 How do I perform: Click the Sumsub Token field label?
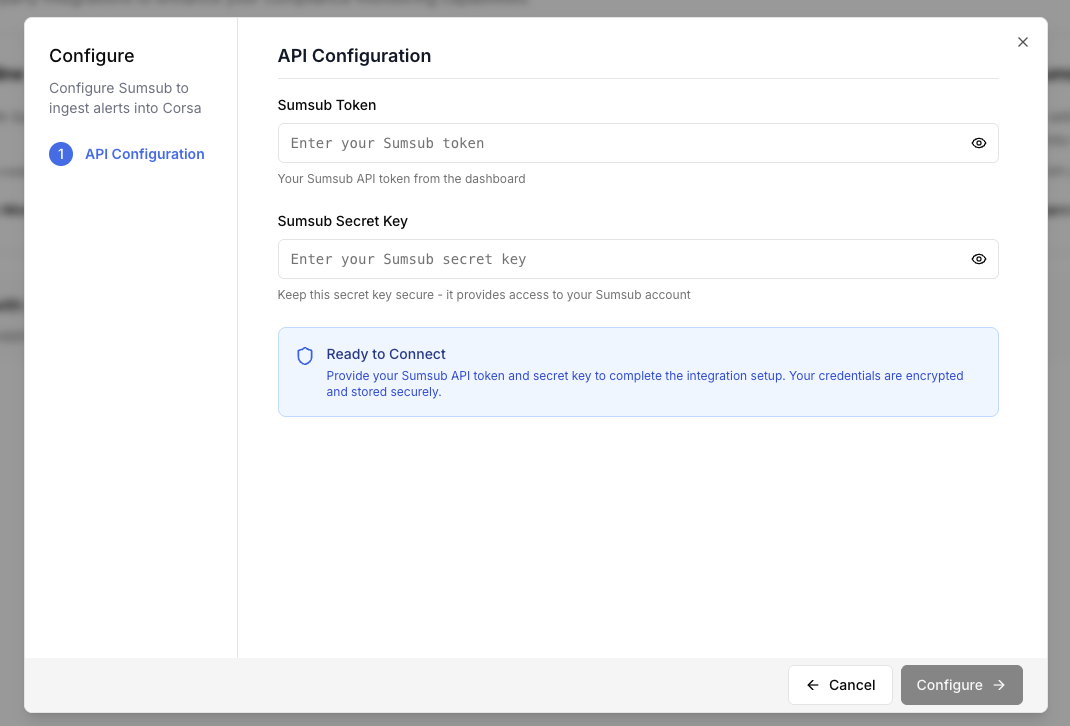327,105
